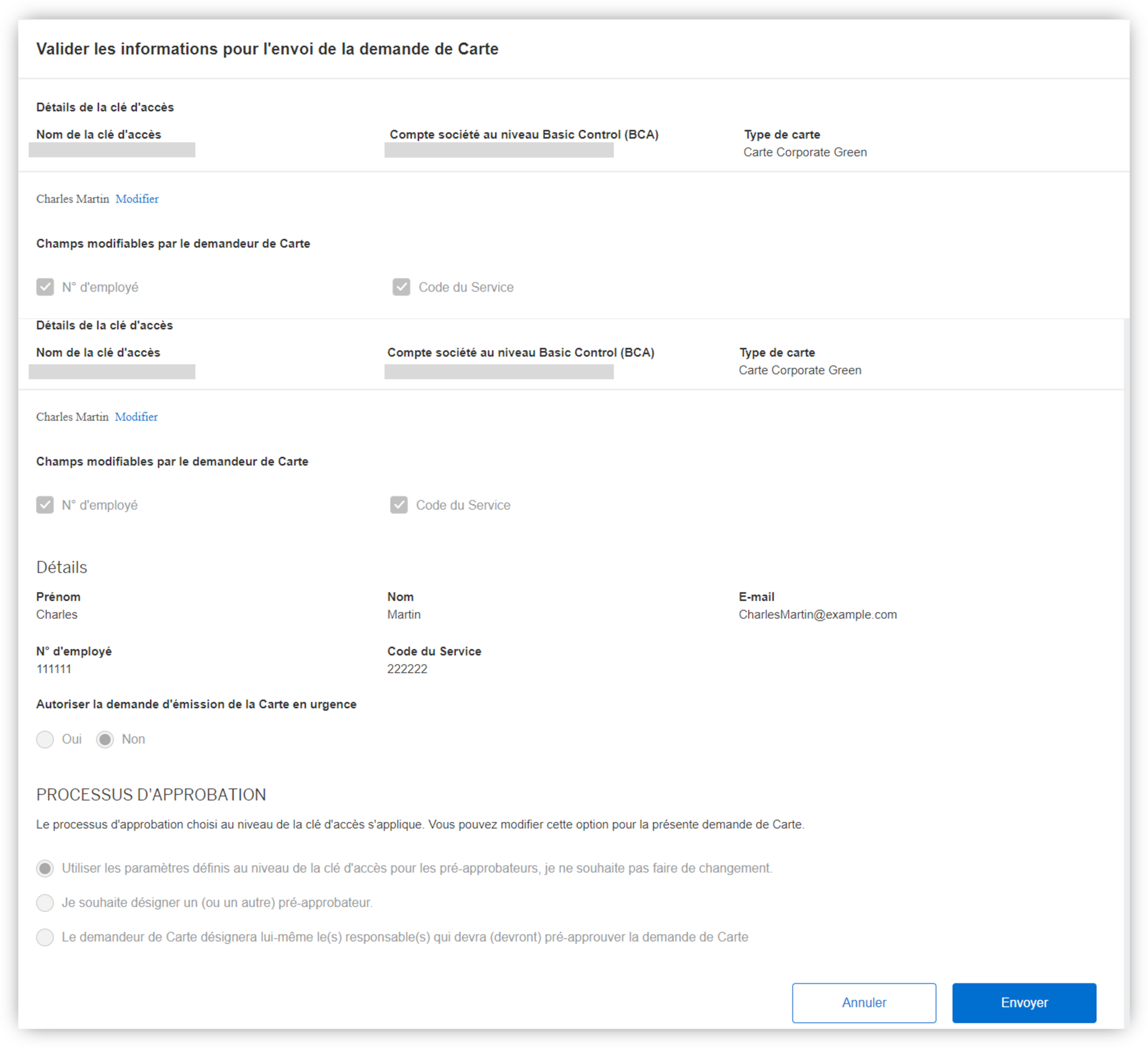Toggle the second N° d'employé checkbox
This screenshot has height=1048, width=1148.
click(x=45, y=505)
